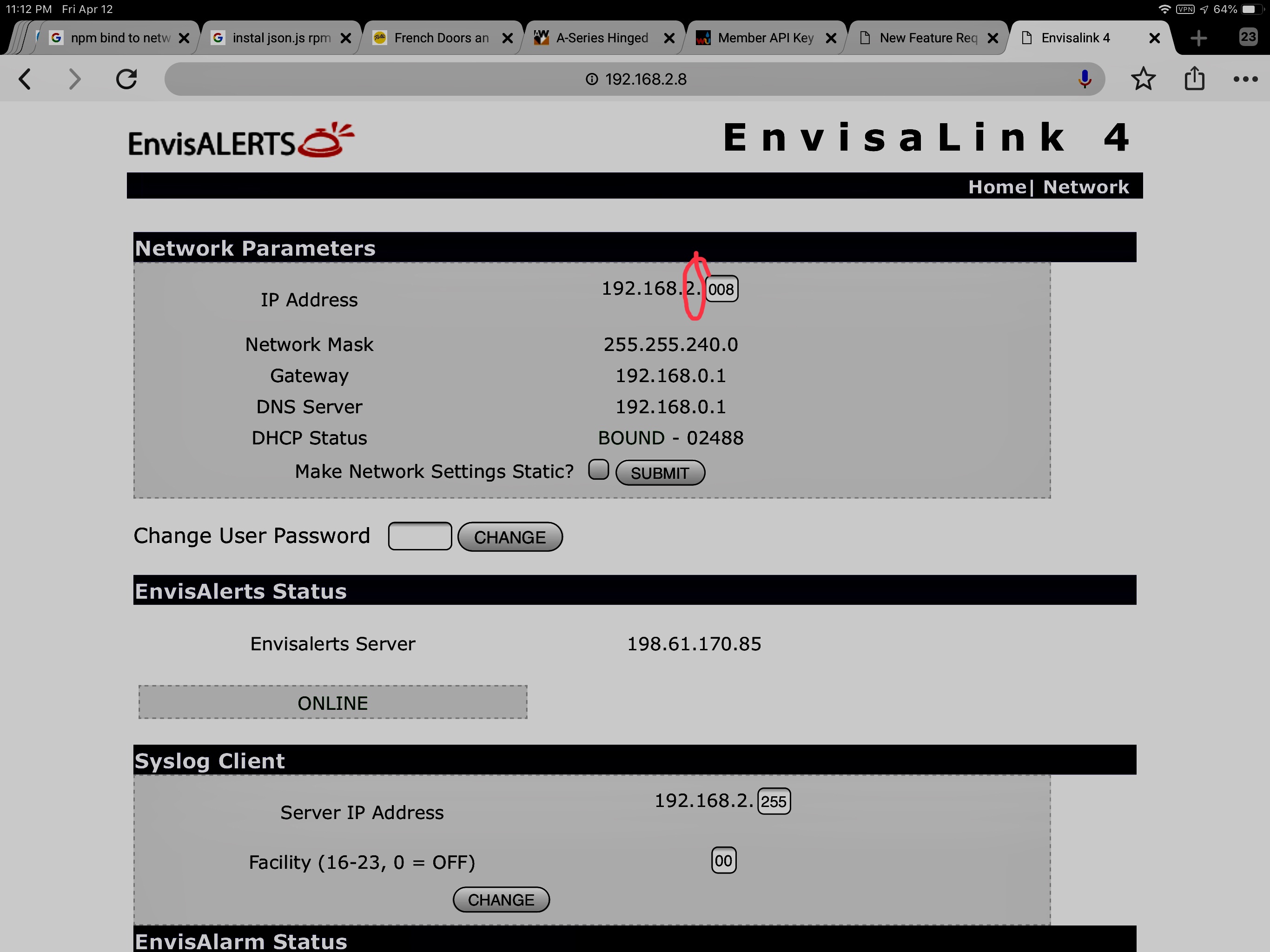Show all 23 open tabs
This screenshot has width=1270, height=952.
click(1248, 37)
